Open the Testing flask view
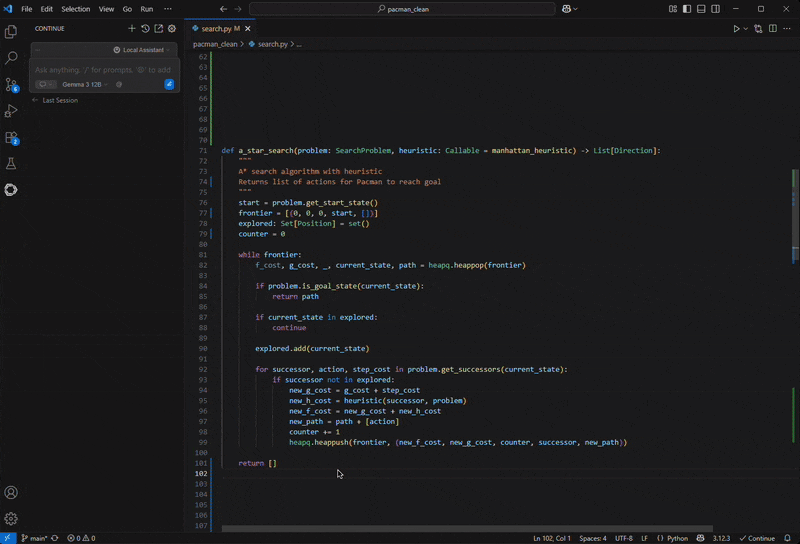 click(11, 164)
